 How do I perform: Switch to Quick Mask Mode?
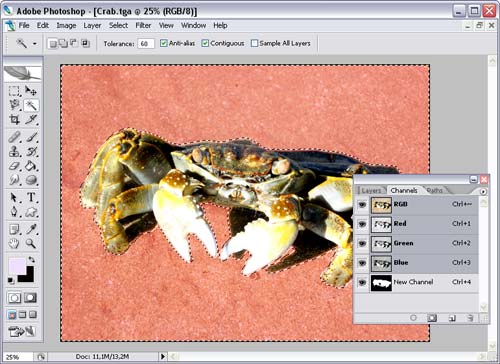point(30,298)
